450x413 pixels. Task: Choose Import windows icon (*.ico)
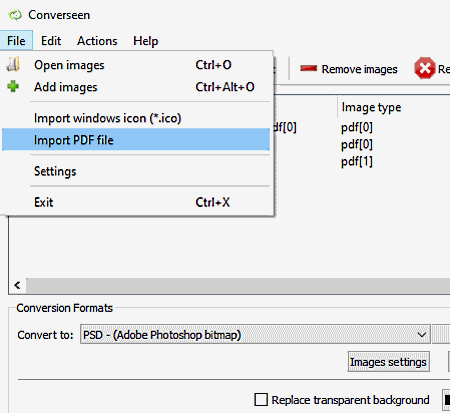[x=136, y=118]
